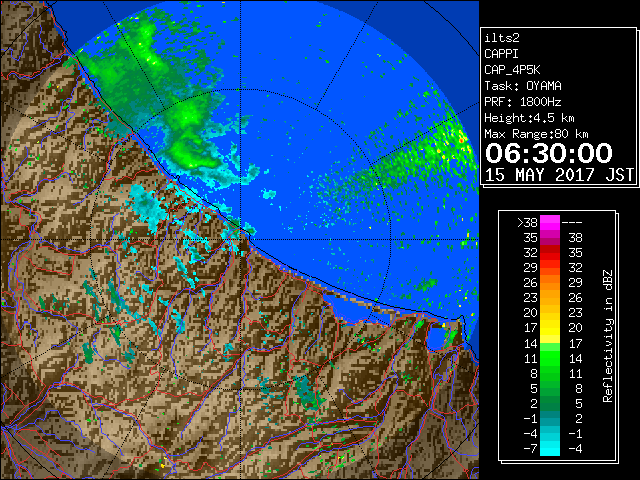Click the '---' legend label
Viewport: 640px width, 480px height.
[x=572, y=223]
